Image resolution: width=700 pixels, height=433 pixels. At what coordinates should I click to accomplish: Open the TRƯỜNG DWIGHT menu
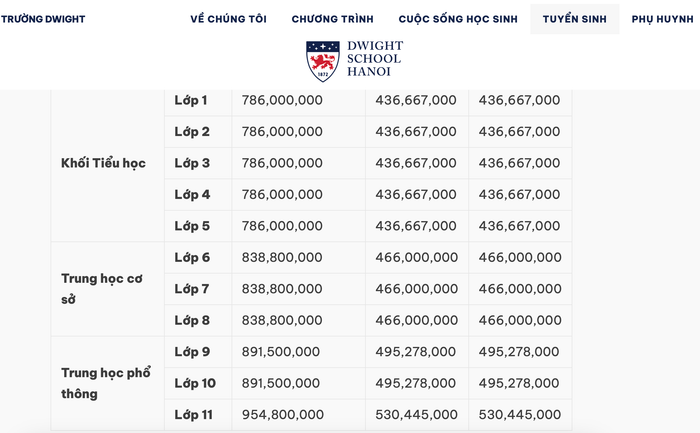(43, 19)
